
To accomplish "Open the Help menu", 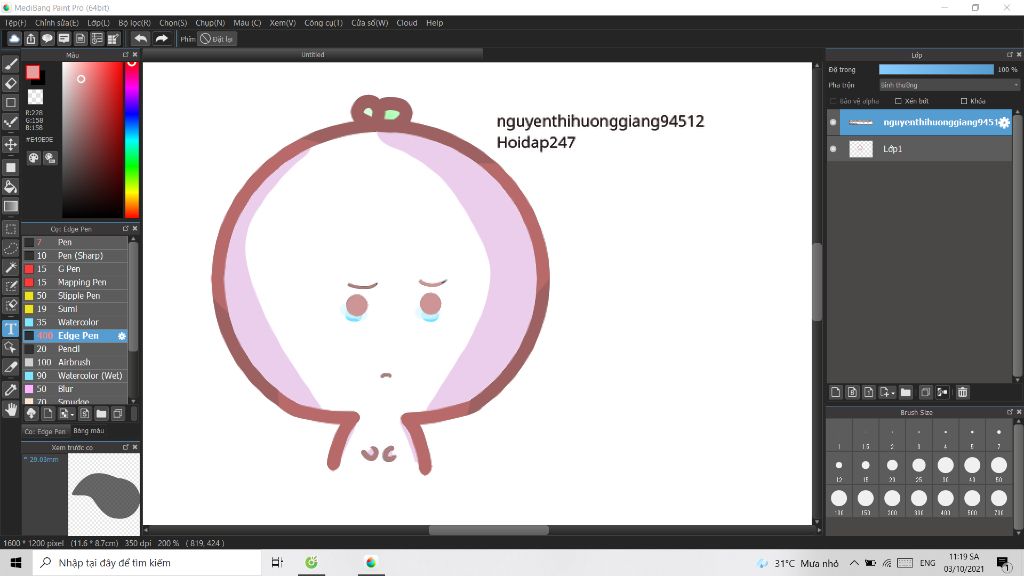I will 435,23.
